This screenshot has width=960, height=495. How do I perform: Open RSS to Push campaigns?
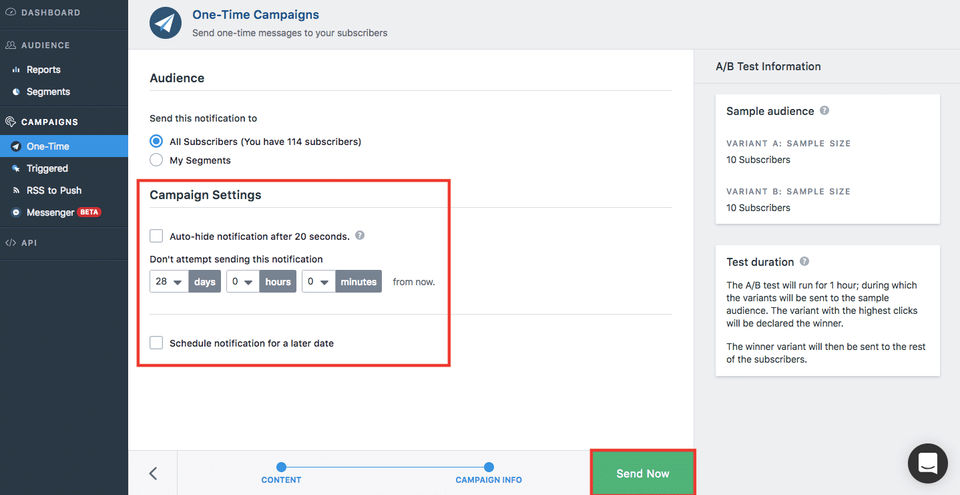coord(54,190)
